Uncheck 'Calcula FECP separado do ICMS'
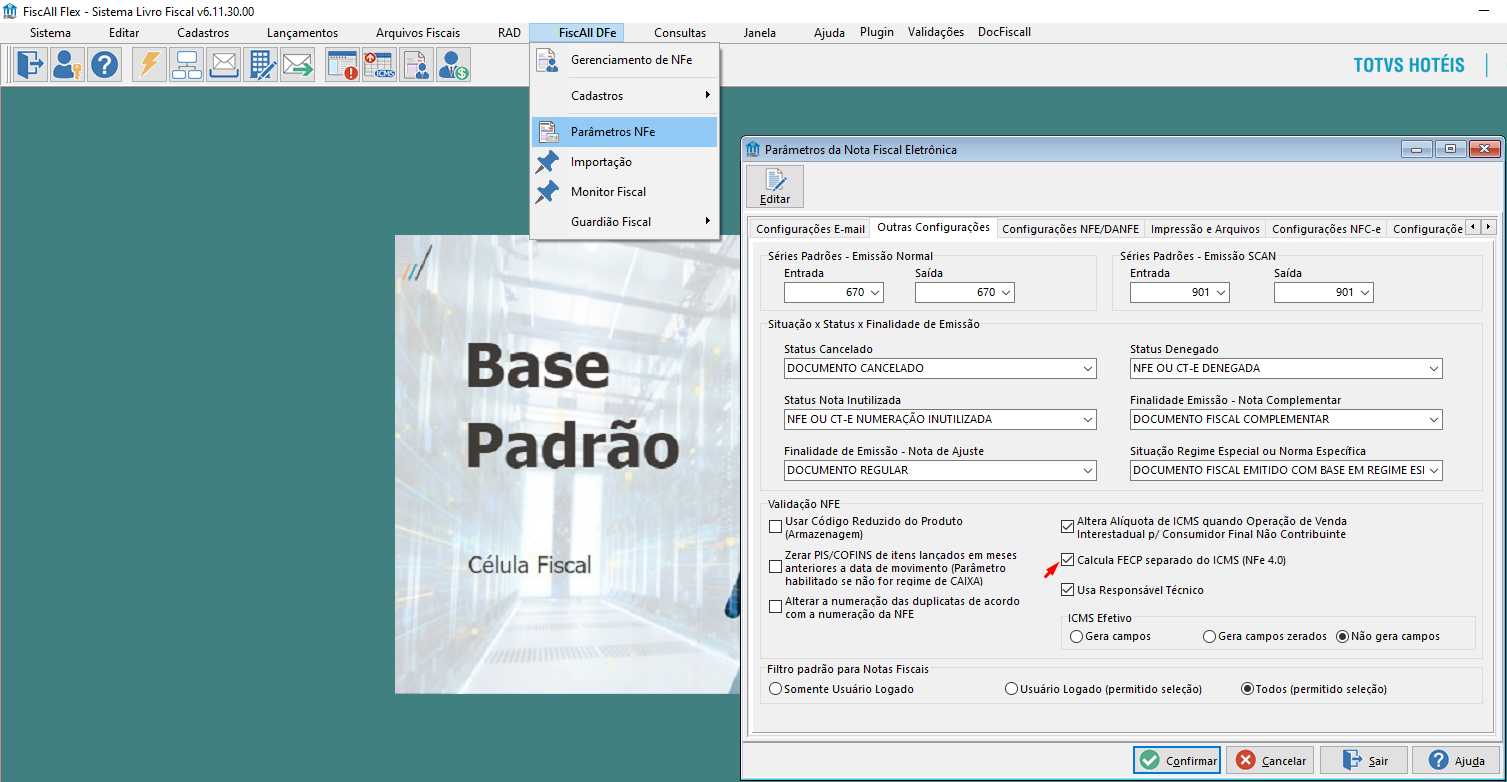 (1068, 560)
